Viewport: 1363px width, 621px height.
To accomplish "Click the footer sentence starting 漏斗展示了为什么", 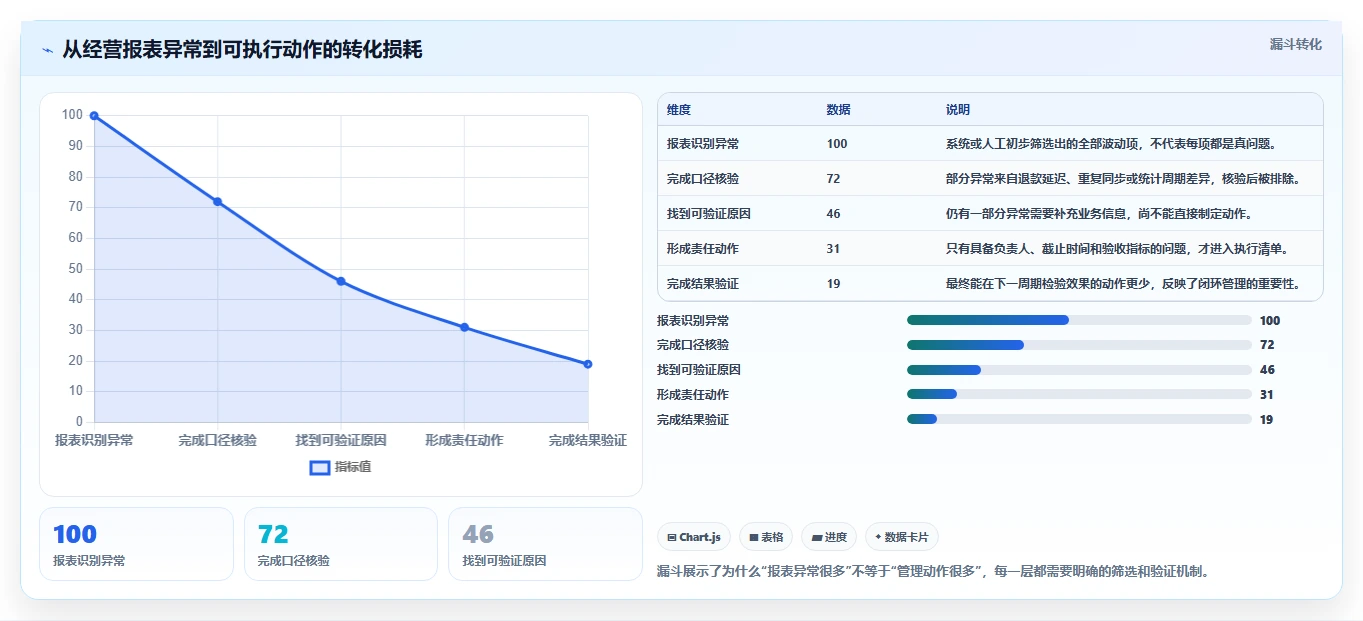I will 933,572.
